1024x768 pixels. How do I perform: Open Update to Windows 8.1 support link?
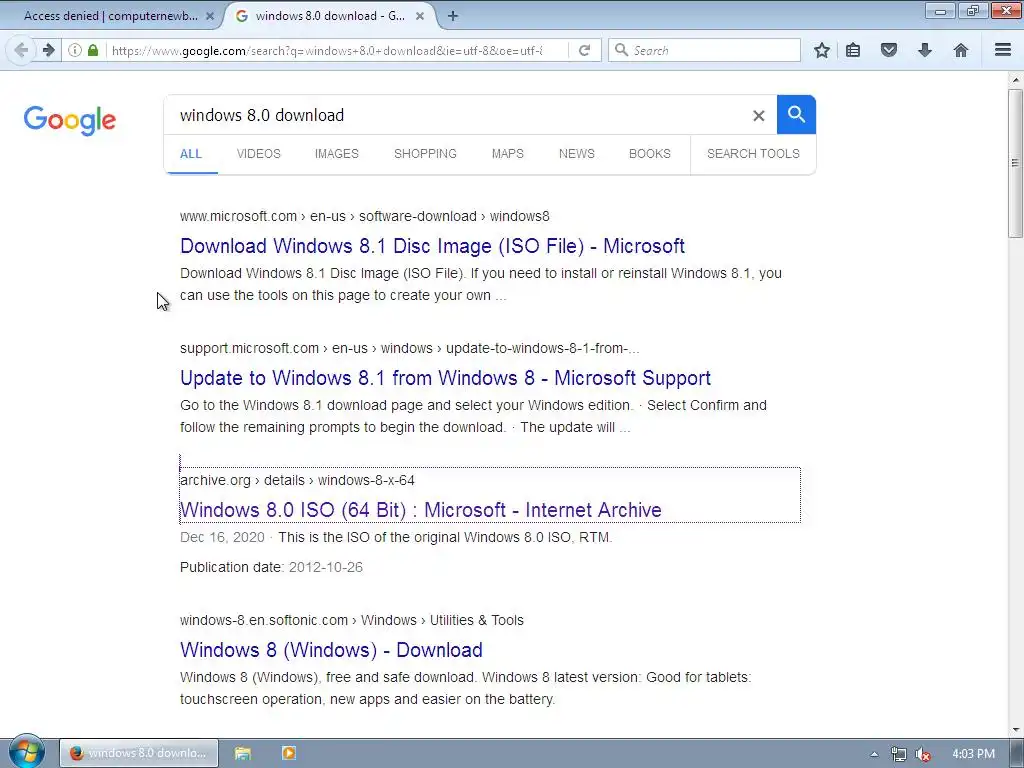click(445, 378)
